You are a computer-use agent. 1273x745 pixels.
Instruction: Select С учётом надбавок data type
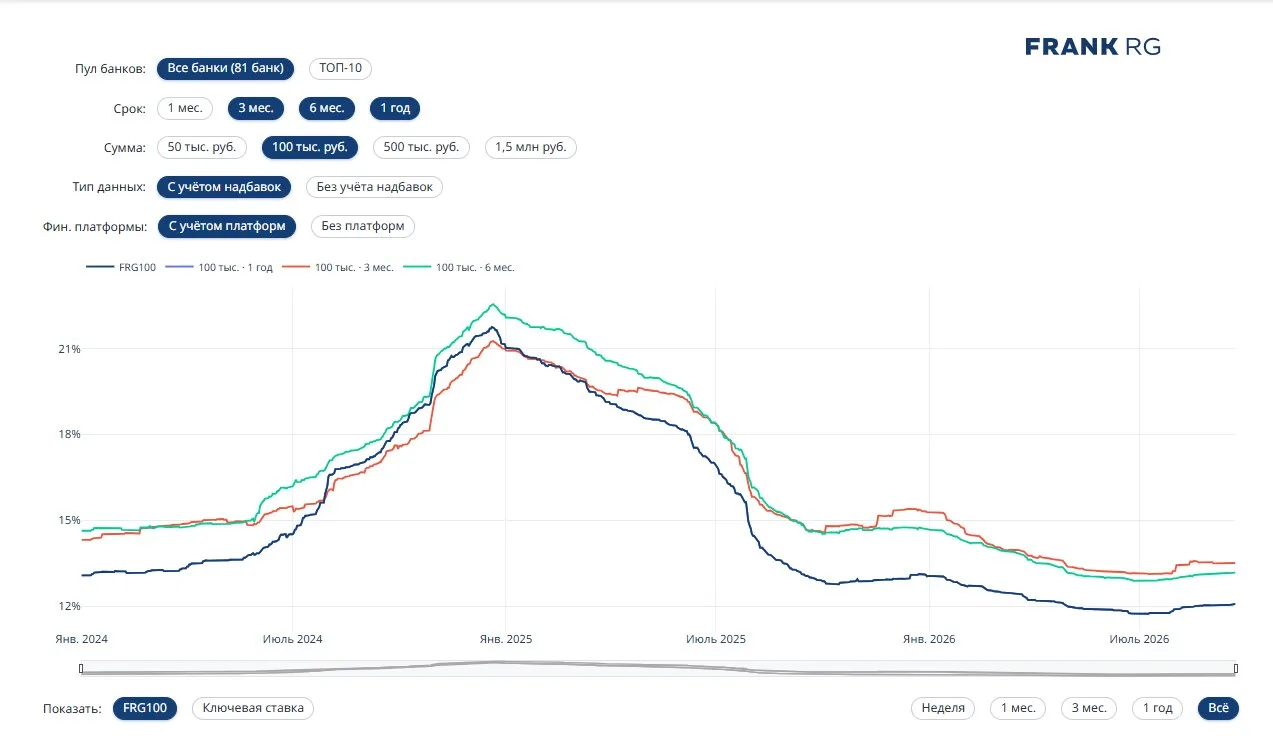point(225,187)
